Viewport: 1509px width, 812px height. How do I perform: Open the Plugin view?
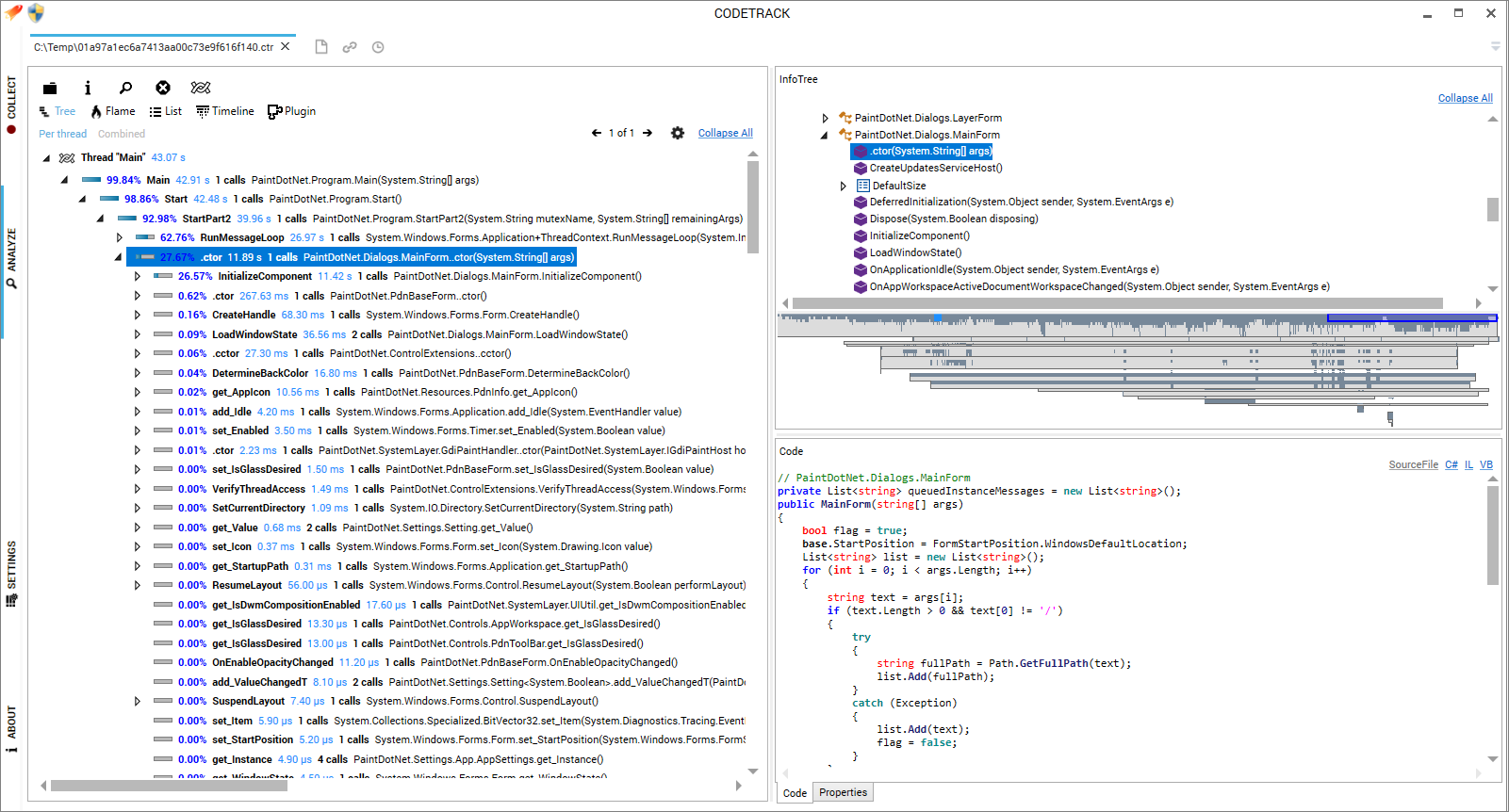(292, 111)
